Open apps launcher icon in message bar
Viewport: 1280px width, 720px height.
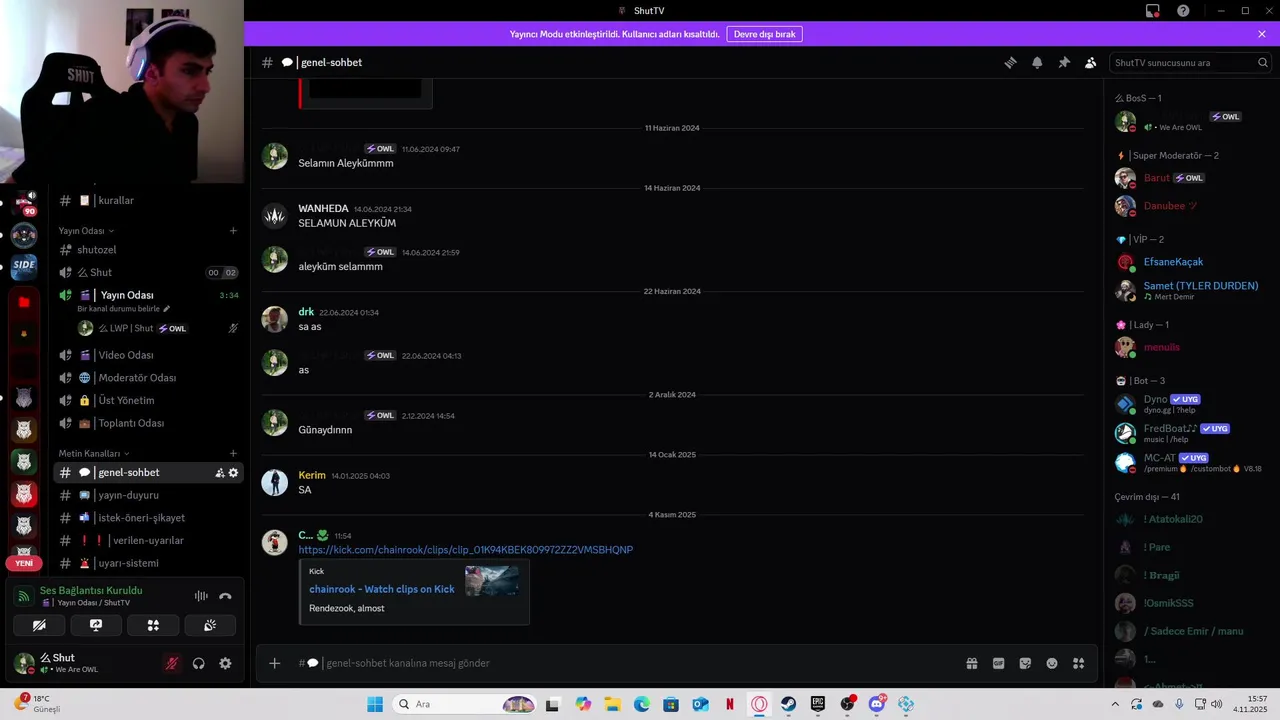(x=1078, y=663)
